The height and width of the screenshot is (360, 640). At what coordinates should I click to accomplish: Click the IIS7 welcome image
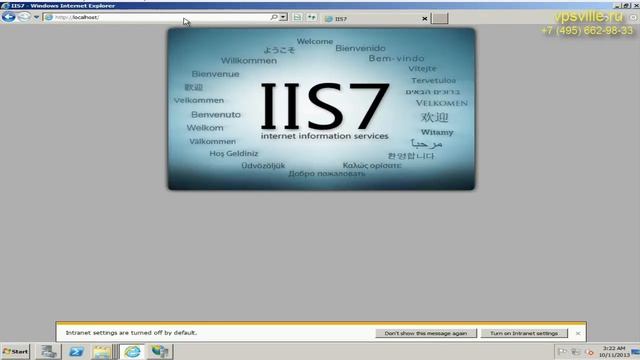coord(321,109)
